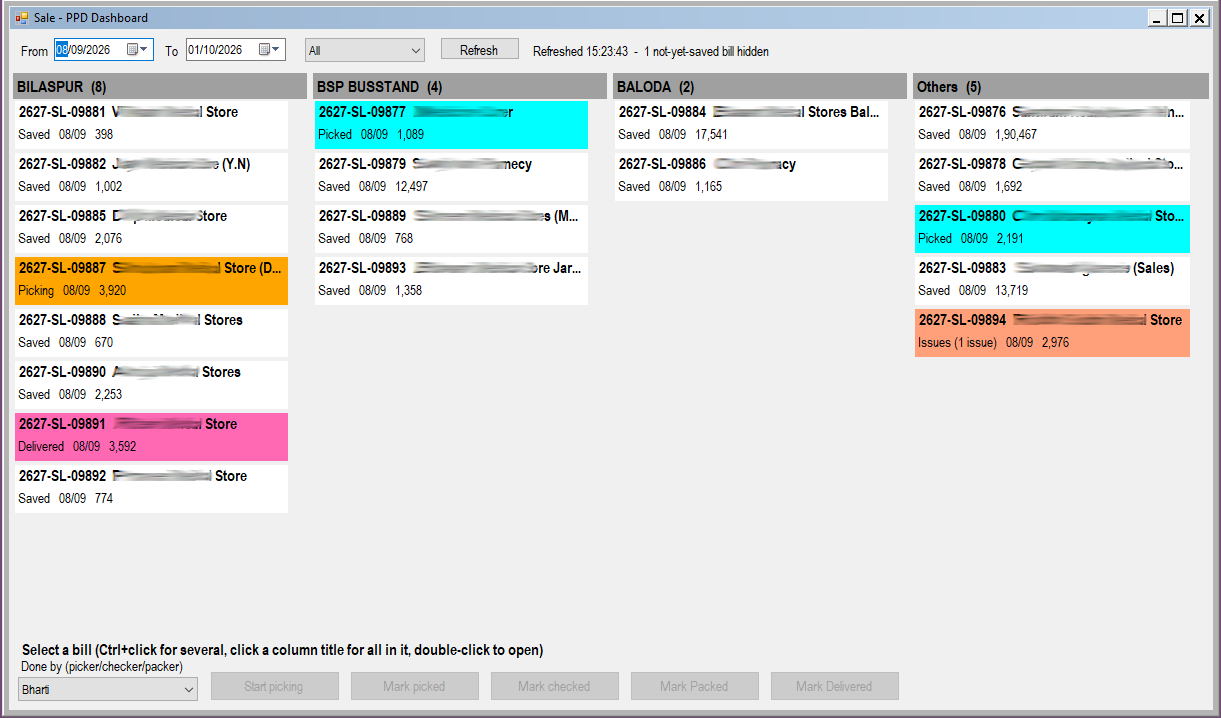
Task: Open the From date calendar picker
Action: pos(137,49)
